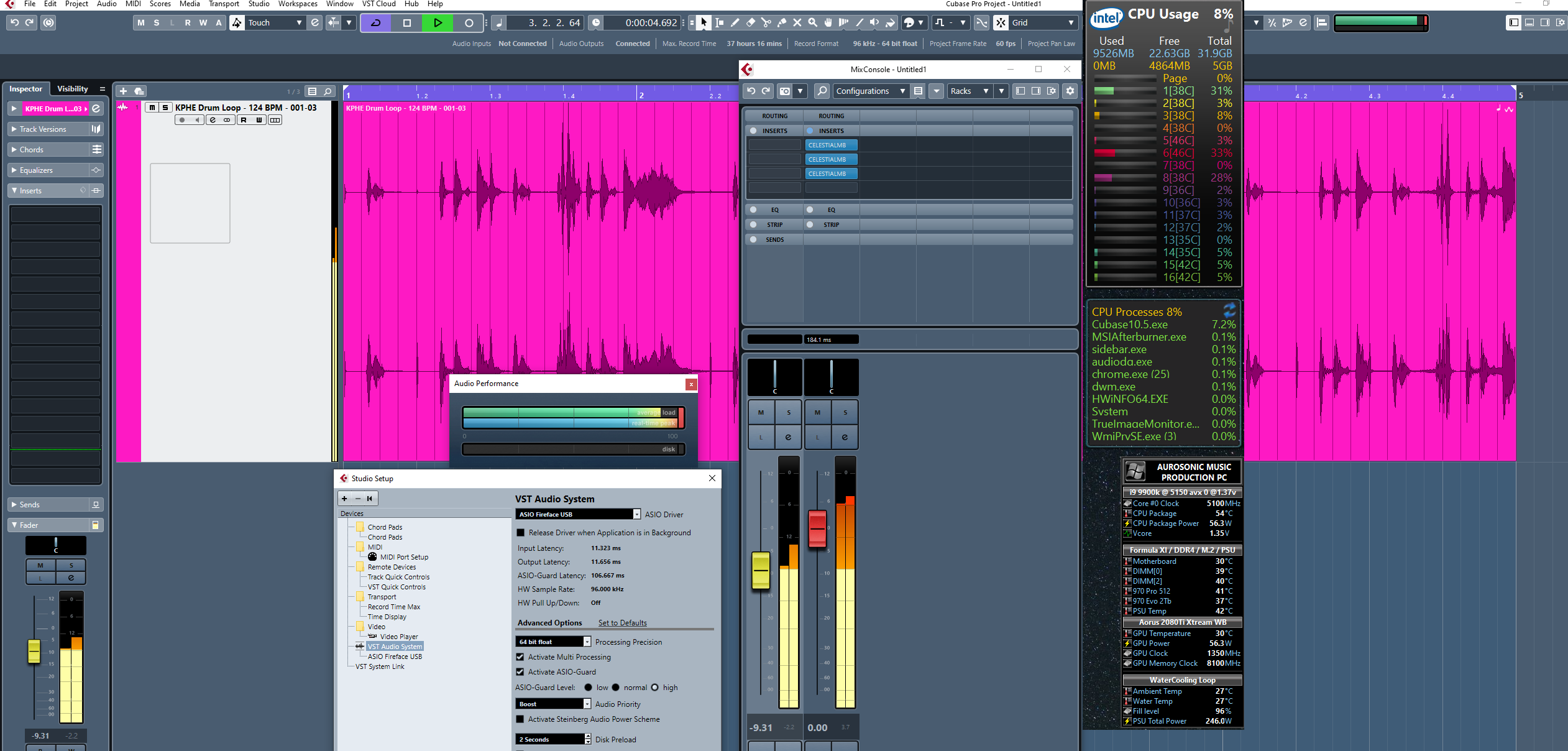Select the Draw pencil tool
Viewport: 1568px width, 751px height.
[x=735, y=23]
